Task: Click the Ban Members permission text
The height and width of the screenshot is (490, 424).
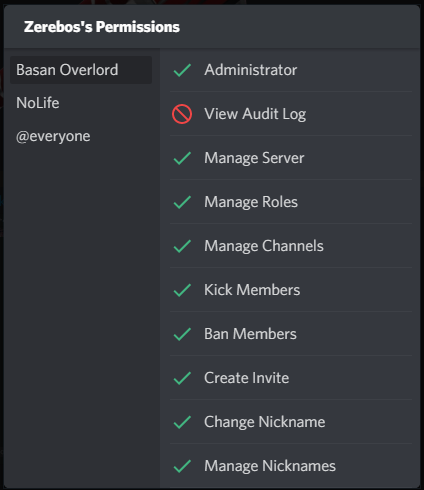Action: tap(250, 334)
